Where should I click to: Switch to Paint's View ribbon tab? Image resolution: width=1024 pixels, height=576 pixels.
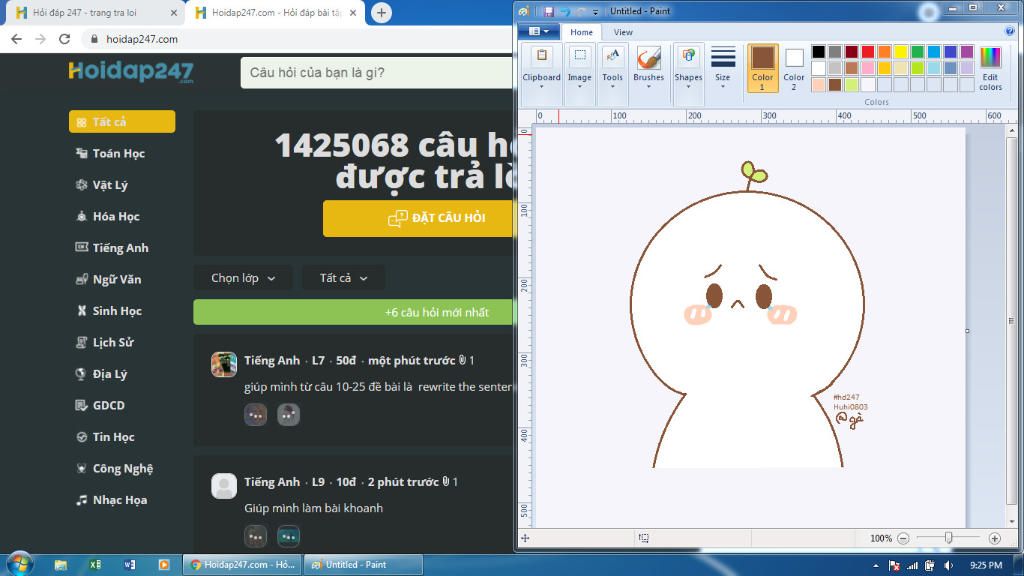[x=623, y=32]
